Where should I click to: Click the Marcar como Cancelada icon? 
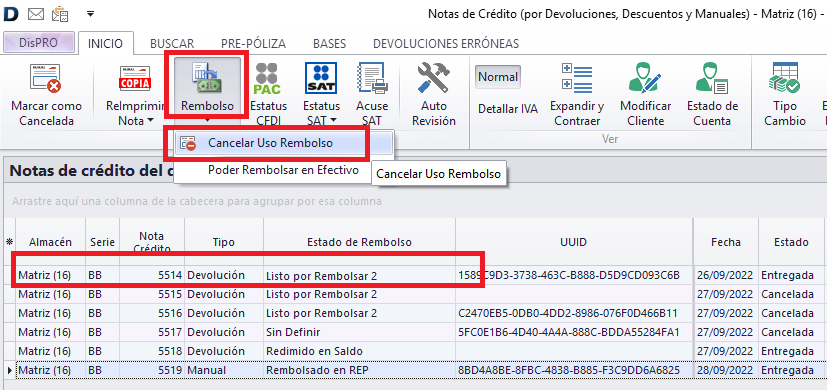[46, 79]
